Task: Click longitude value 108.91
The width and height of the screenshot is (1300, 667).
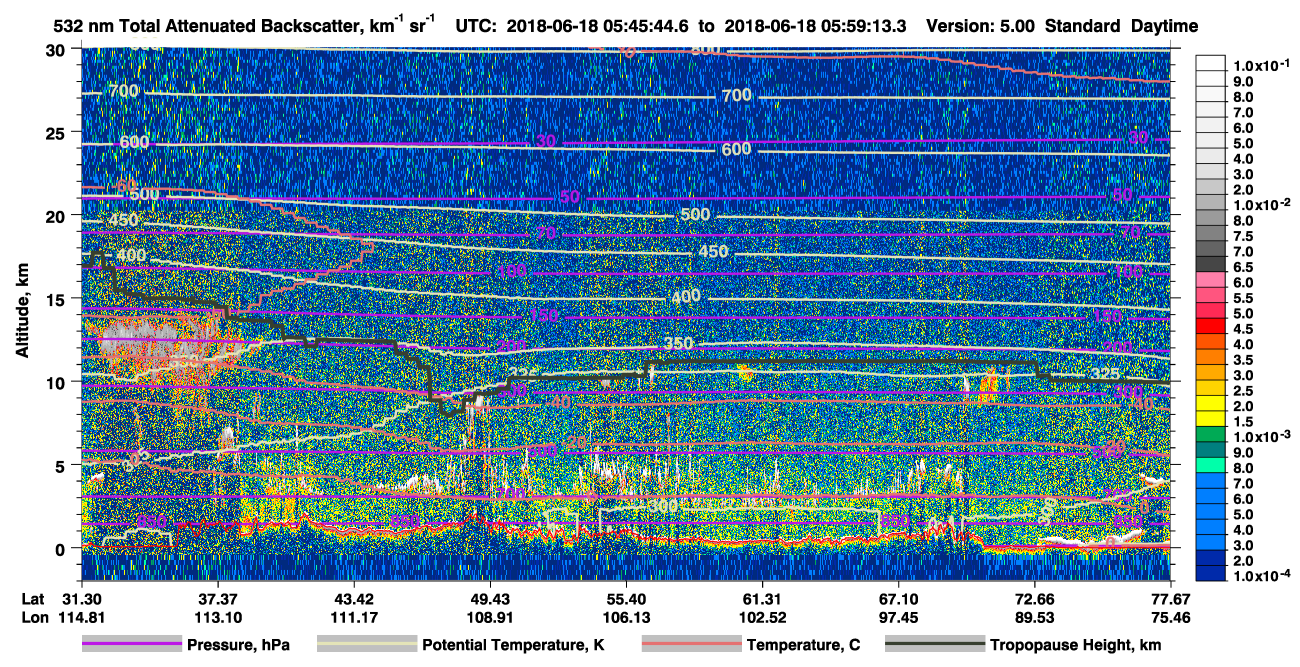Action: (489, 617)
